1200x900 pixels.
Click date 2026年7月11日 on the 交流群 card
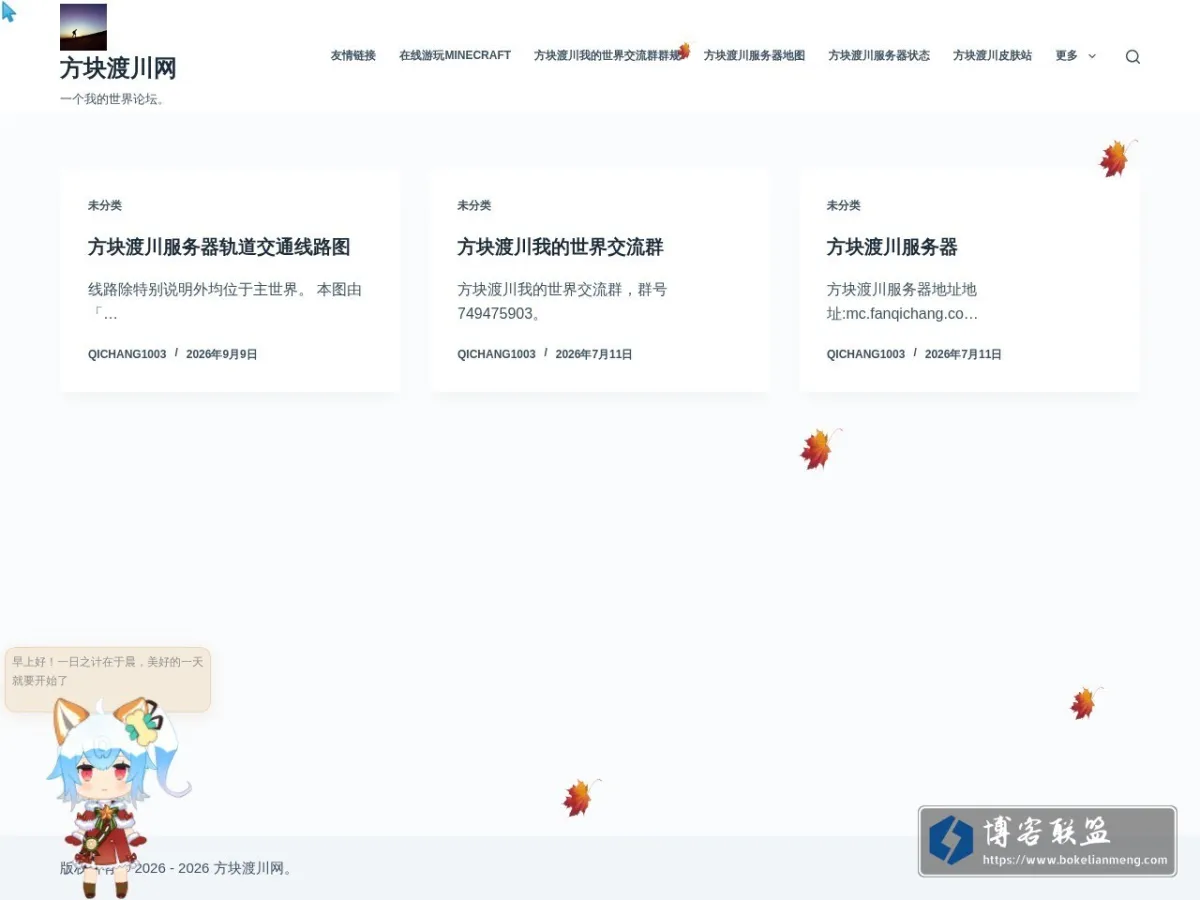pyautogui.click(x=594, y=354)
